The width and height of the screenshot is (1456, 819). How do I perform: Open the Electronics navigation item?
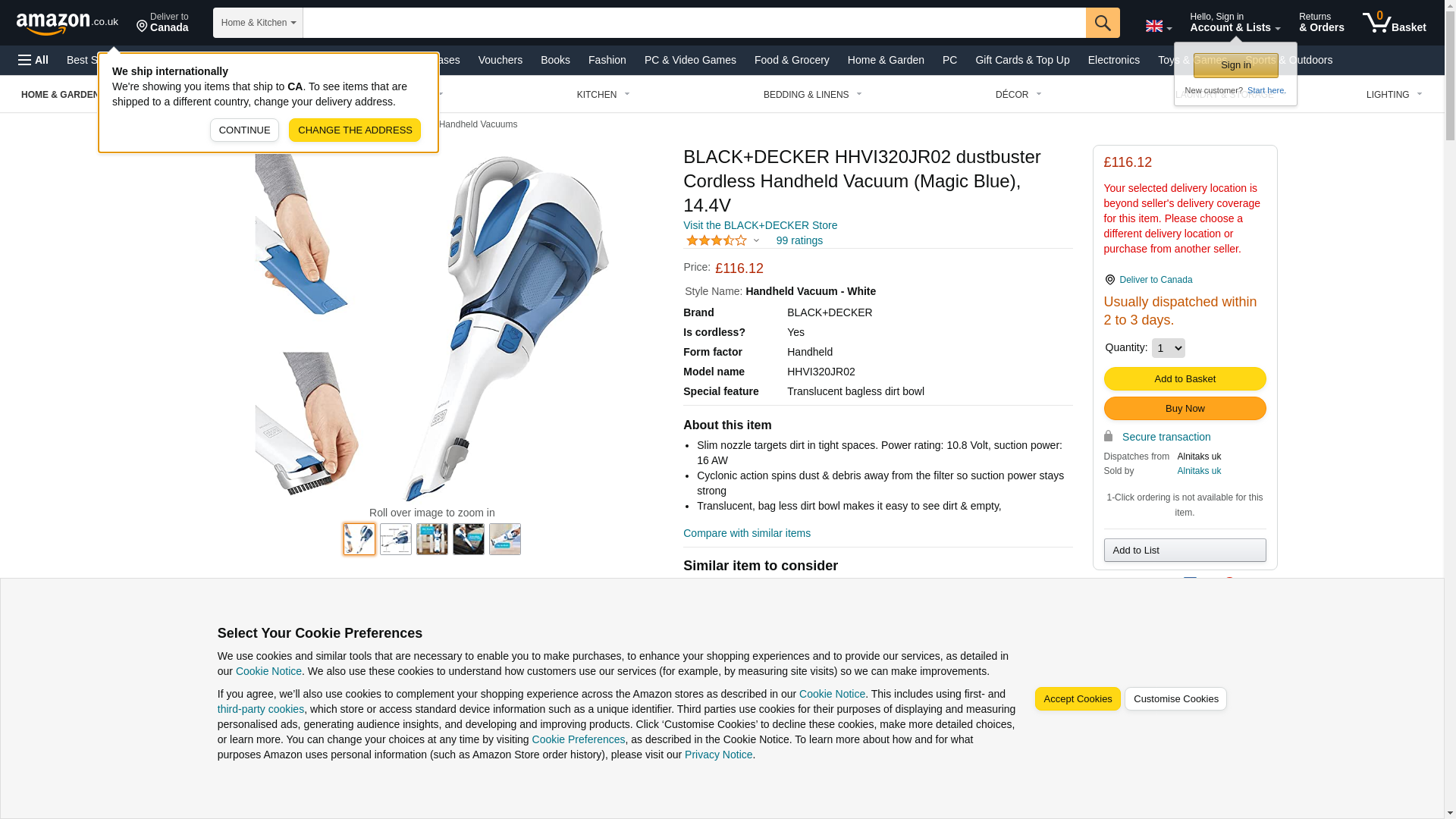point(1113,60)
